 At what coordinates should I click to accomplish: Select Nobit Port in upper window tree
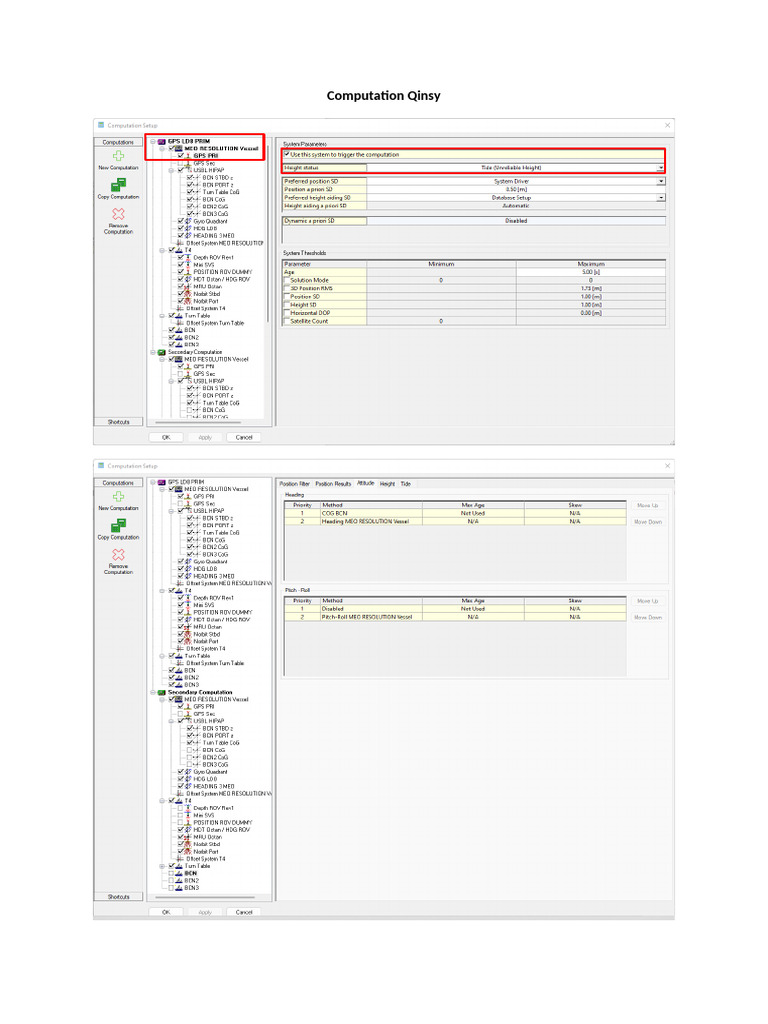[x=206, y=301]
